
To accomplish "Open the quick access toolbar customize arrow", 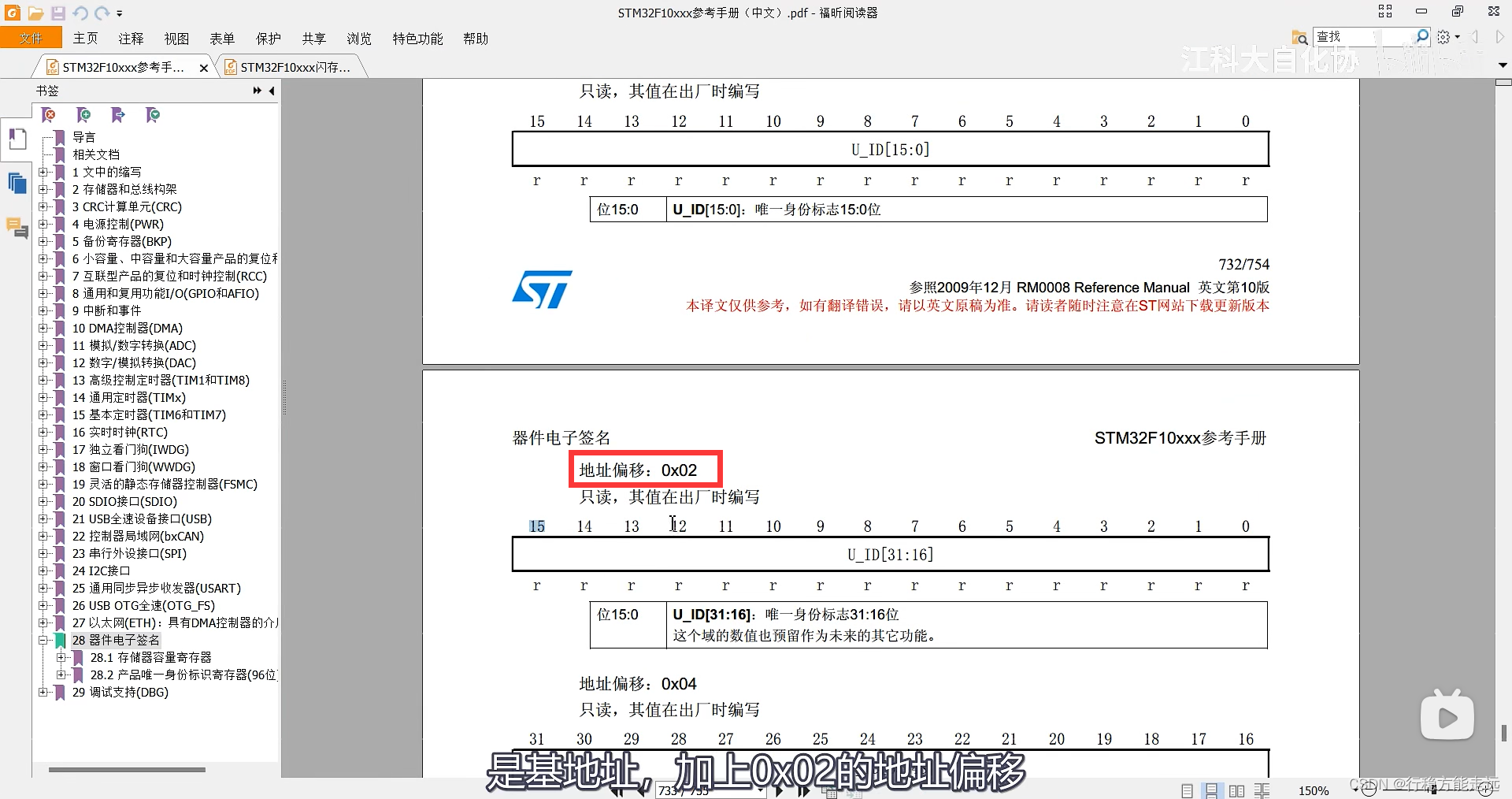I will [120, 13].
